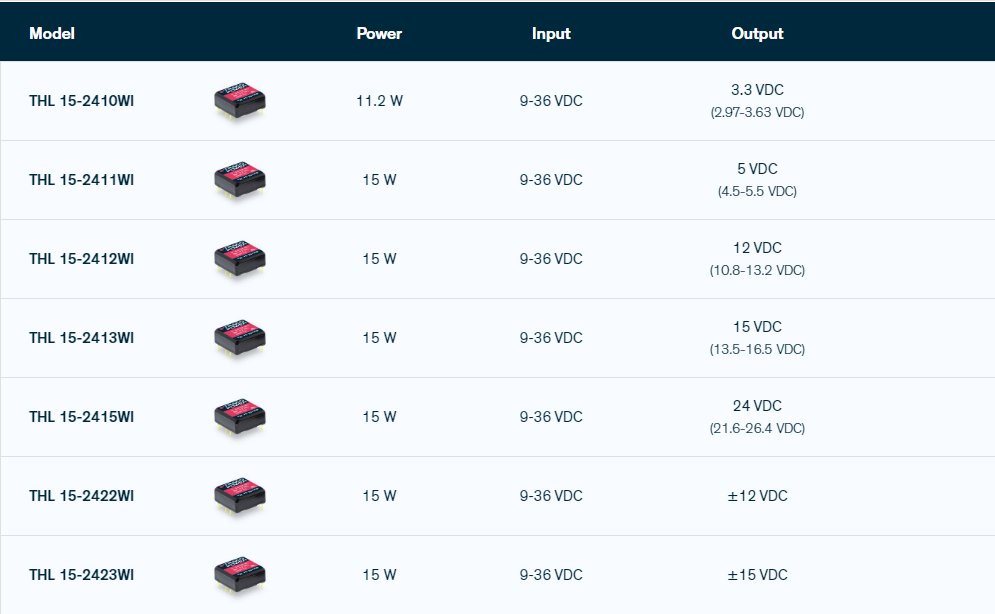Click the THL 15-2410WI product thumbnail
This screenshot has width=995, height=614.
(240, 101)
